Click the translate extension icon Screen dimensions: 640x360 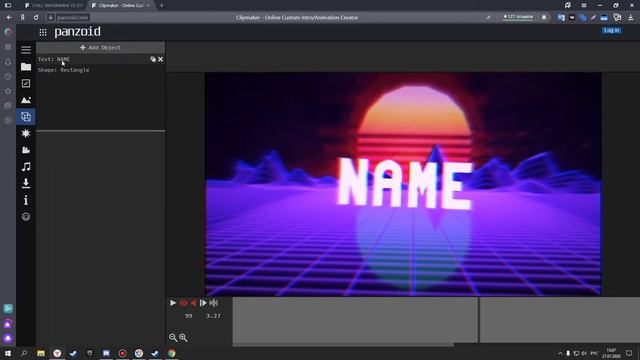point(561,18)
